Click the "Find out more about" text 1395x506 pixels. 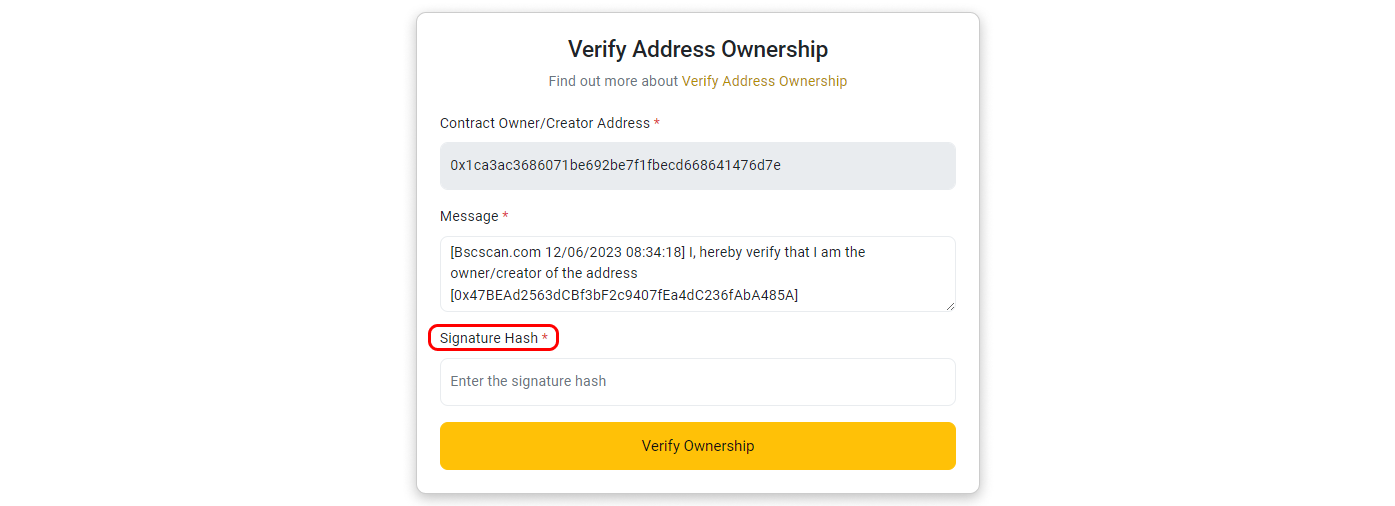pyautogui.click(x=613, y=81)
